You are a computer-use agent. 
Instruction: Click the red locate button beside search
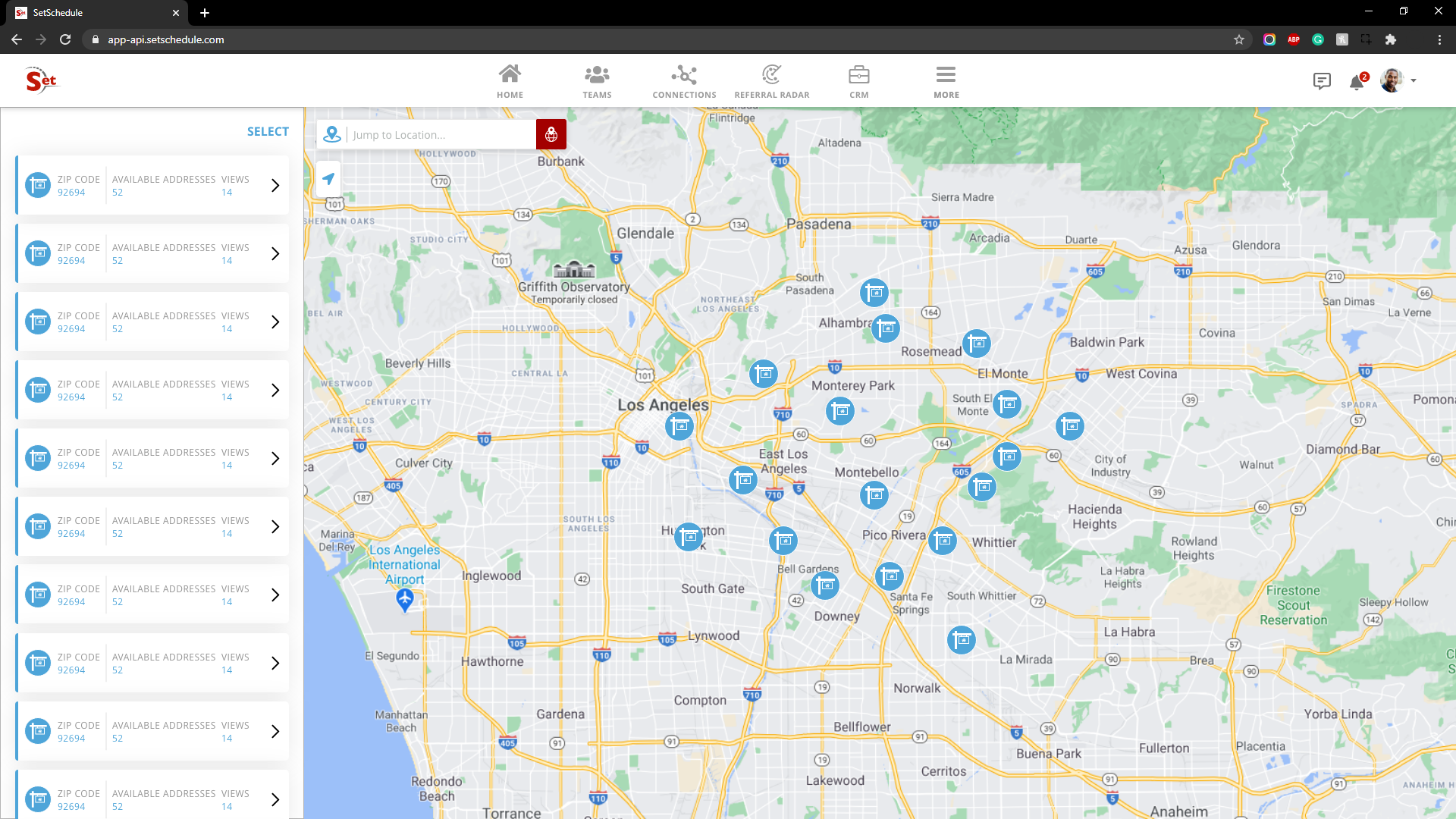(x=551, y=134)
